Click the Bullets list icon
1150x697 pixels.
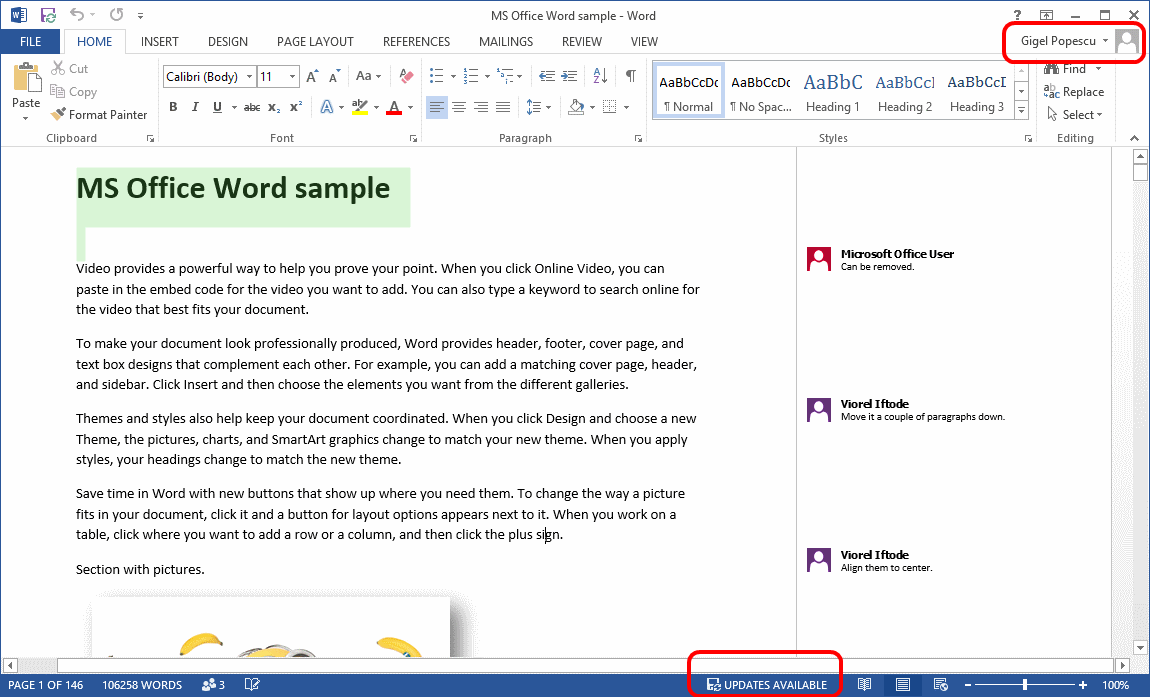tap(436, 76)
